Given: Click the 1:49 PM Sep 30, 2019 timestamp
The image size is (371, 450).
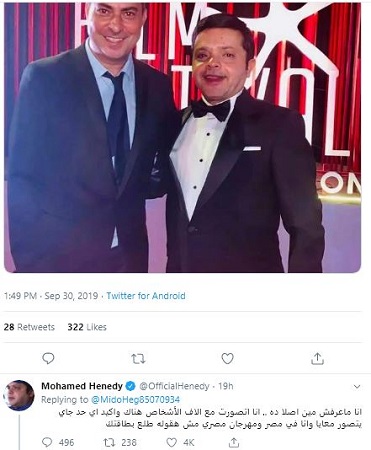Looking at the screenshot, I should click(51, 296).
